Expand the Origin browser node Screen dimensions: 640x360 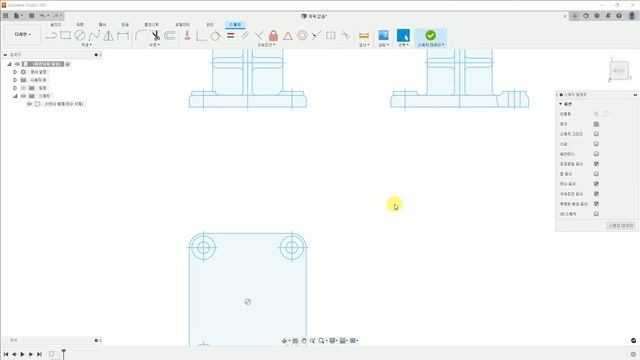(15, 88)
